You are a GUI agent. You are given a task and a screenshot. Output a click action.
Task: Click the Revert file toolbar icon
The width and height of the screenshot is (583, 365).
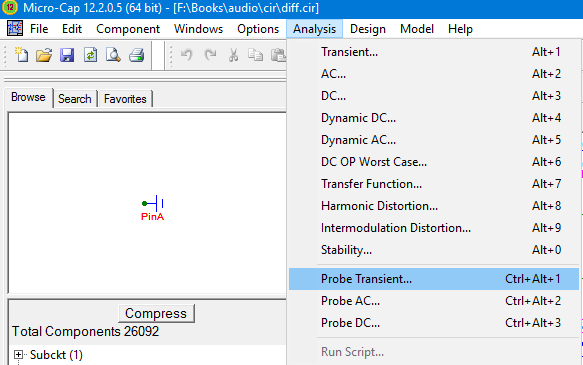90,55
